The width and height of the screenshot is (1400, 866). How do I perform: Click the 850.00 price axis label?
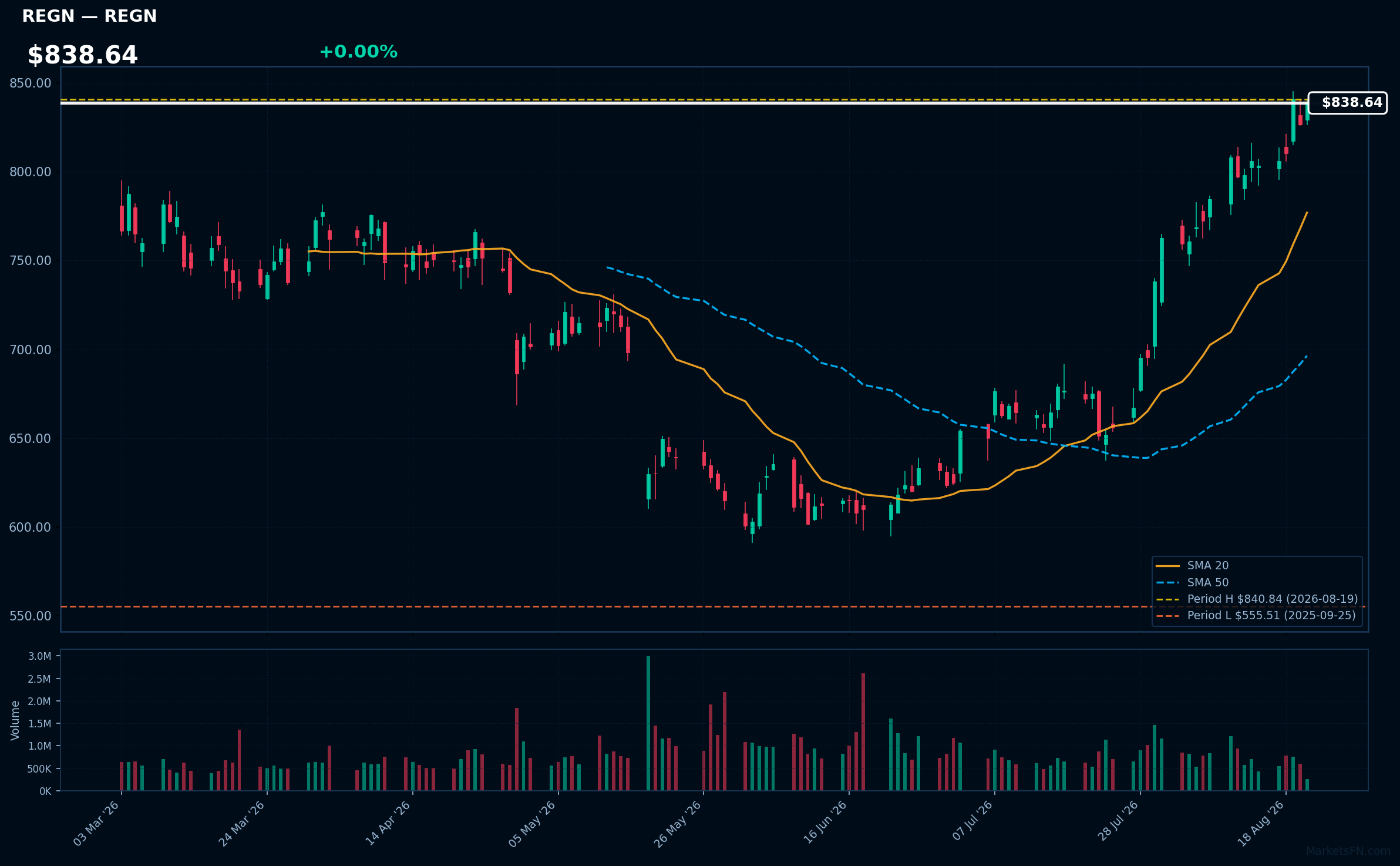(x=31, y=83)
